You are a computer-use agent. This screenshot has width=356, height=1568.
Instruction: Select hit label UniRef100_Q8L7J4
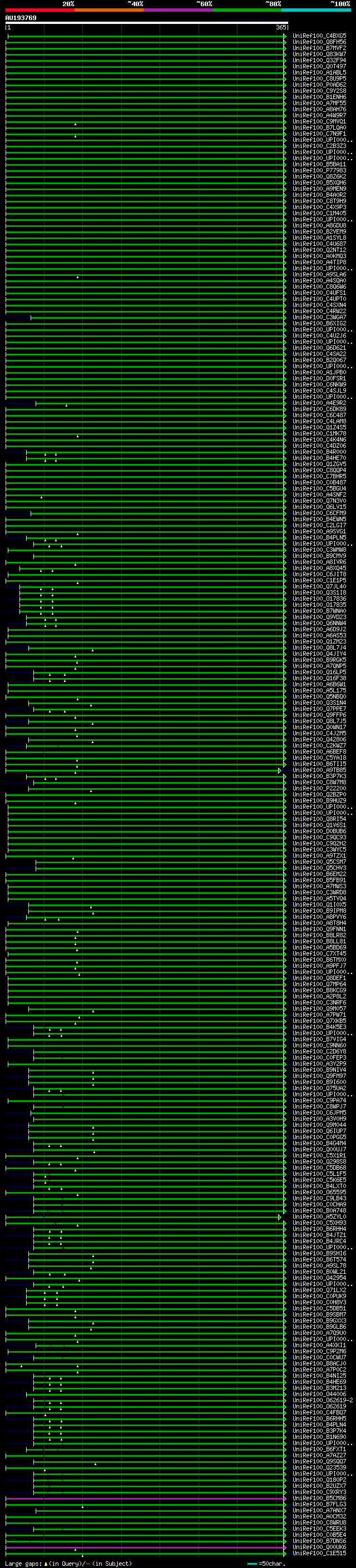coord(319,647)
